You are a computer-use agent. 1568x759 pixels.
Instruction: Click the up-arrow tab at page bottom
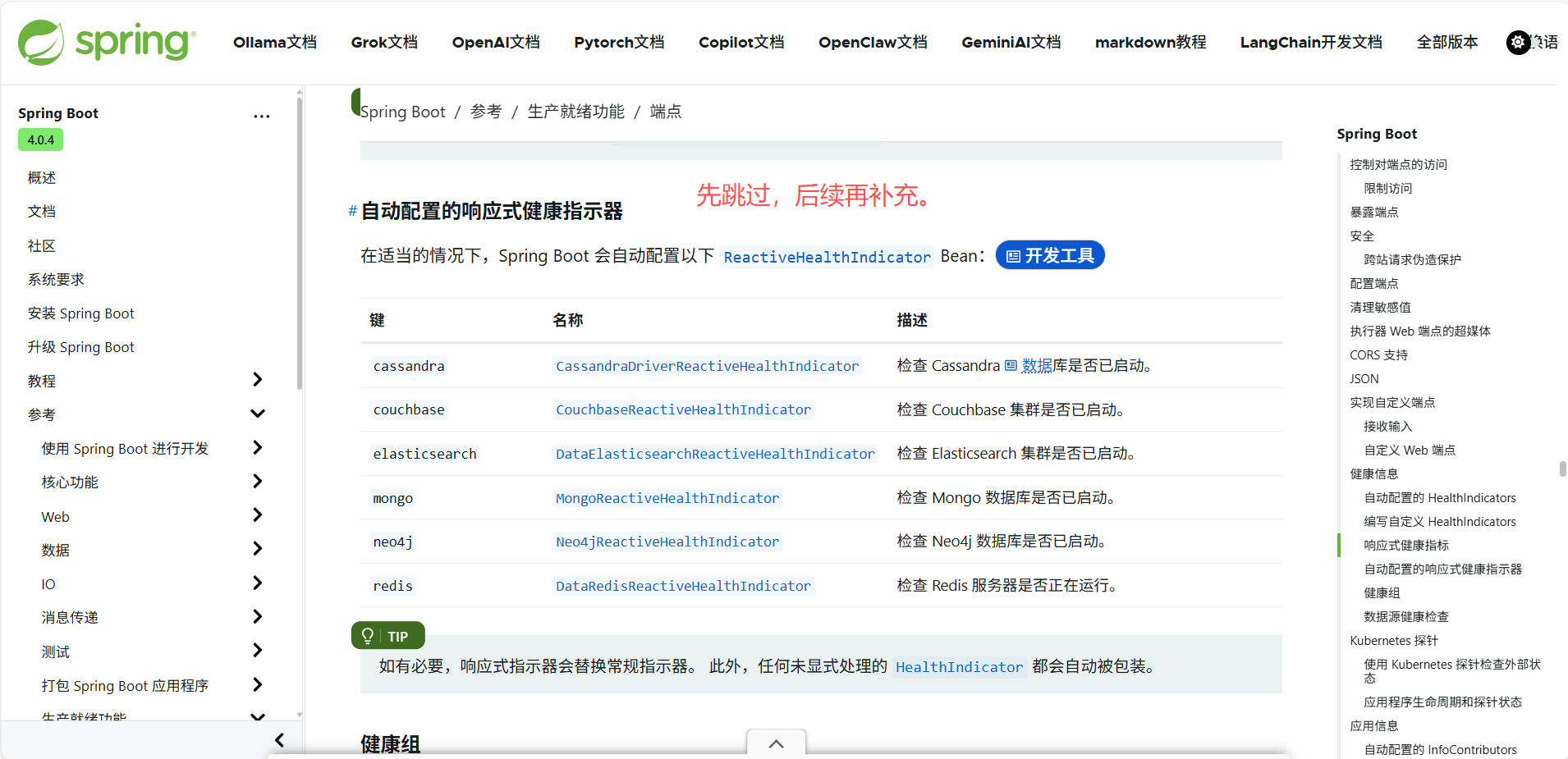(x=776, y=743)
